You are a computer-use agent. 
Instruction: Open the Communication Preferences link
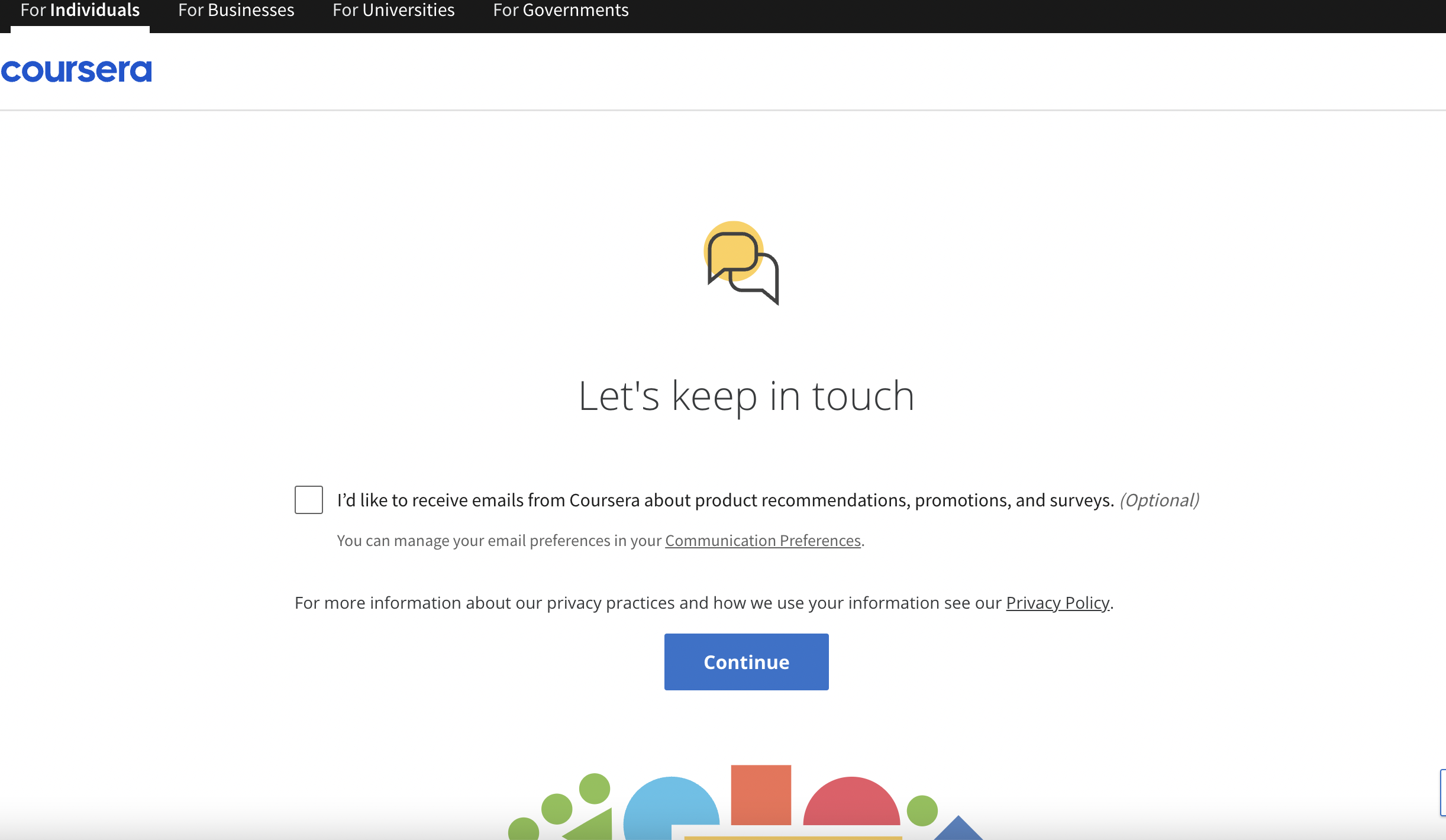point(763,541)
